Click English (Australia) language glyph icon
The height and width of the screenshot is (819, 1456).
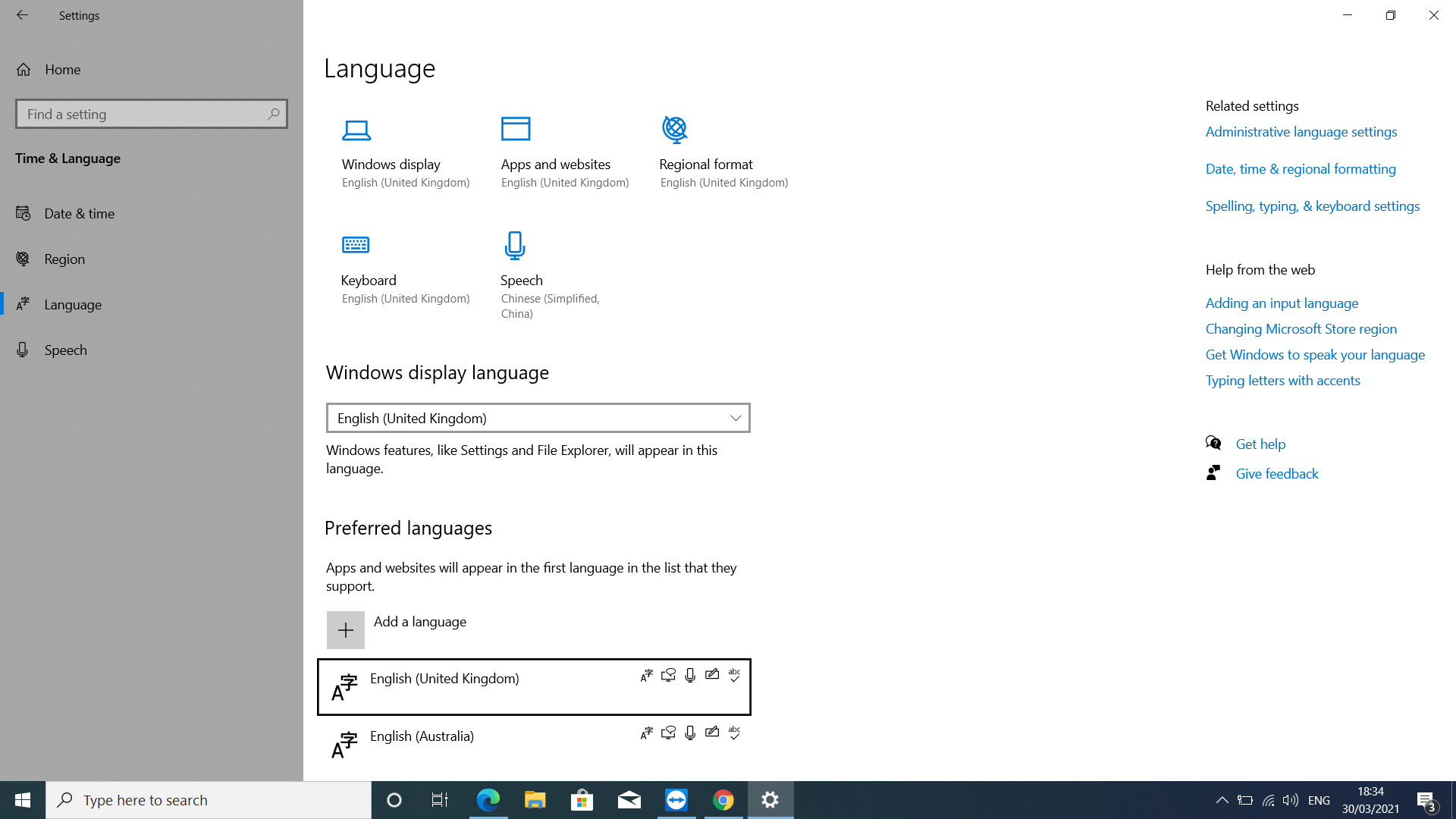pyautogui.click(x=344, y=745)
